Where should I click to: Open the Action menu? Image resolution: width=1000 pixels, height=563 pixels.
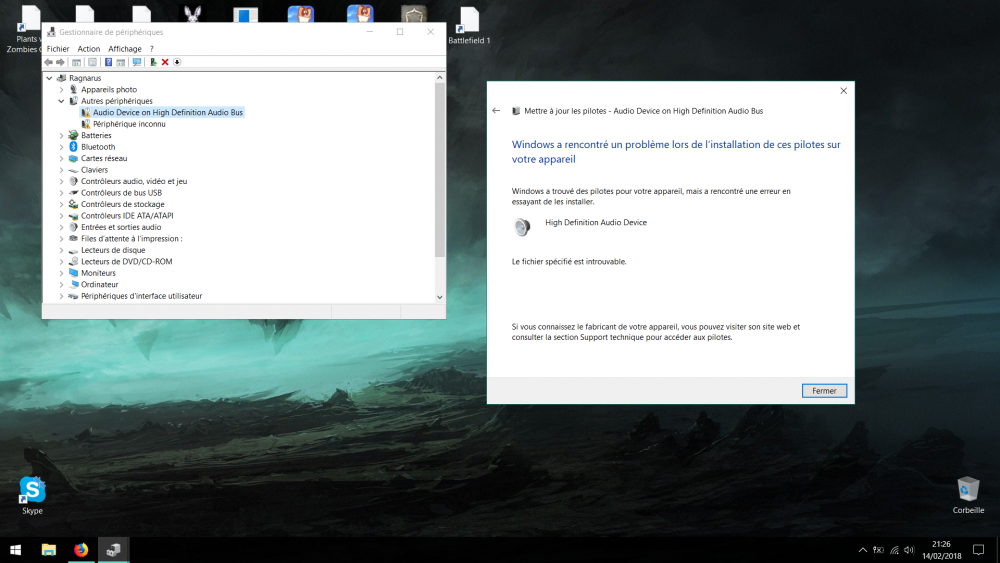click(89, 48)
